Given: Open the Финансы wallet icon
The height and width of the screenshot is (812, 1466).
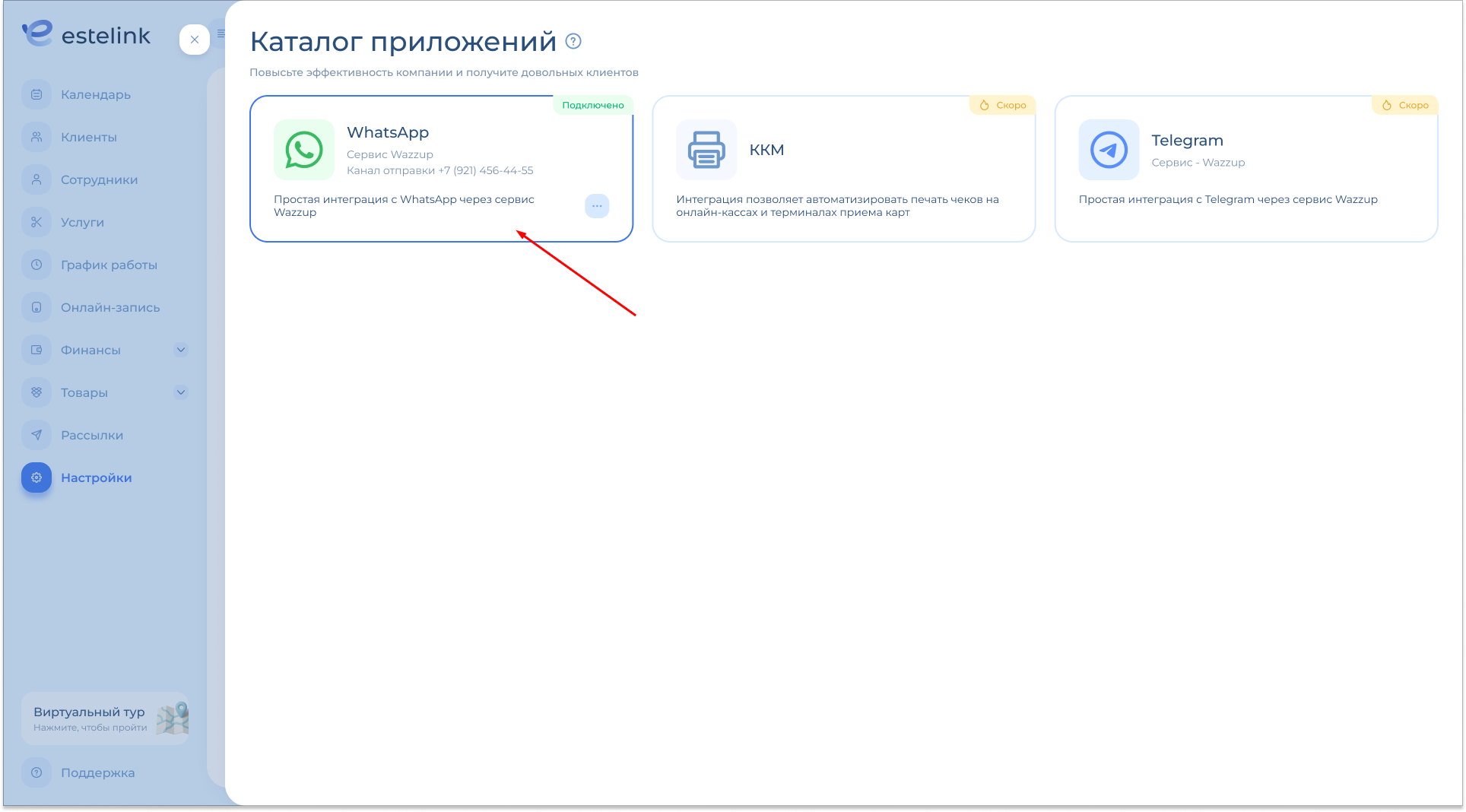Looking at the screenshot, I should point(36,350).
